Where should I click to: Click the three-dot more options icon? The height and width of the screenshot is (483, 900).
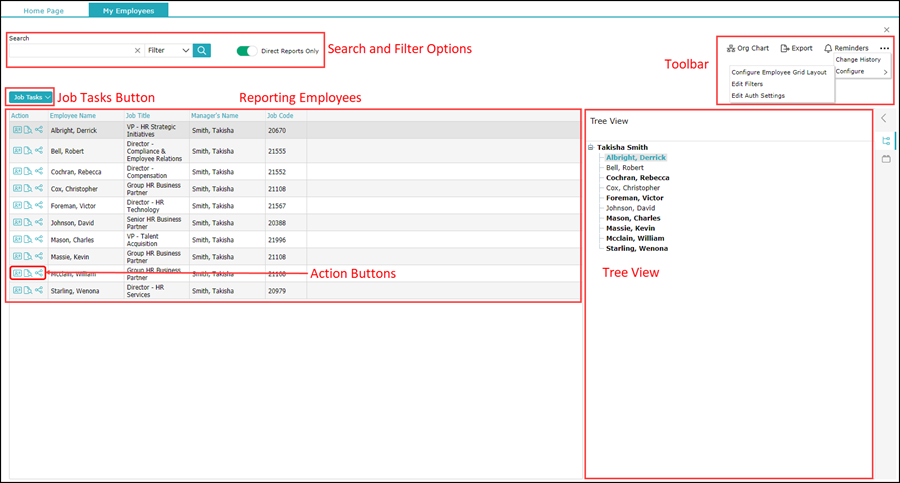pyautogui.click(x=884, y=48)
